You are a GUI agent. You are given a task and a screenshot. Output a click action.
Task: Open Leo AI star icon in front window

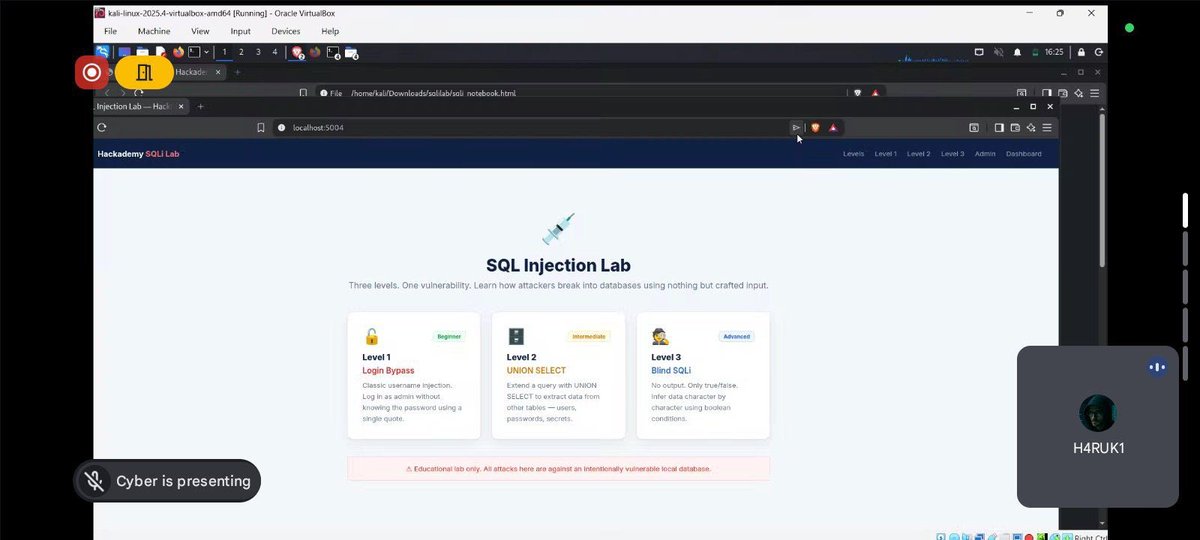tap(1030, 127)
